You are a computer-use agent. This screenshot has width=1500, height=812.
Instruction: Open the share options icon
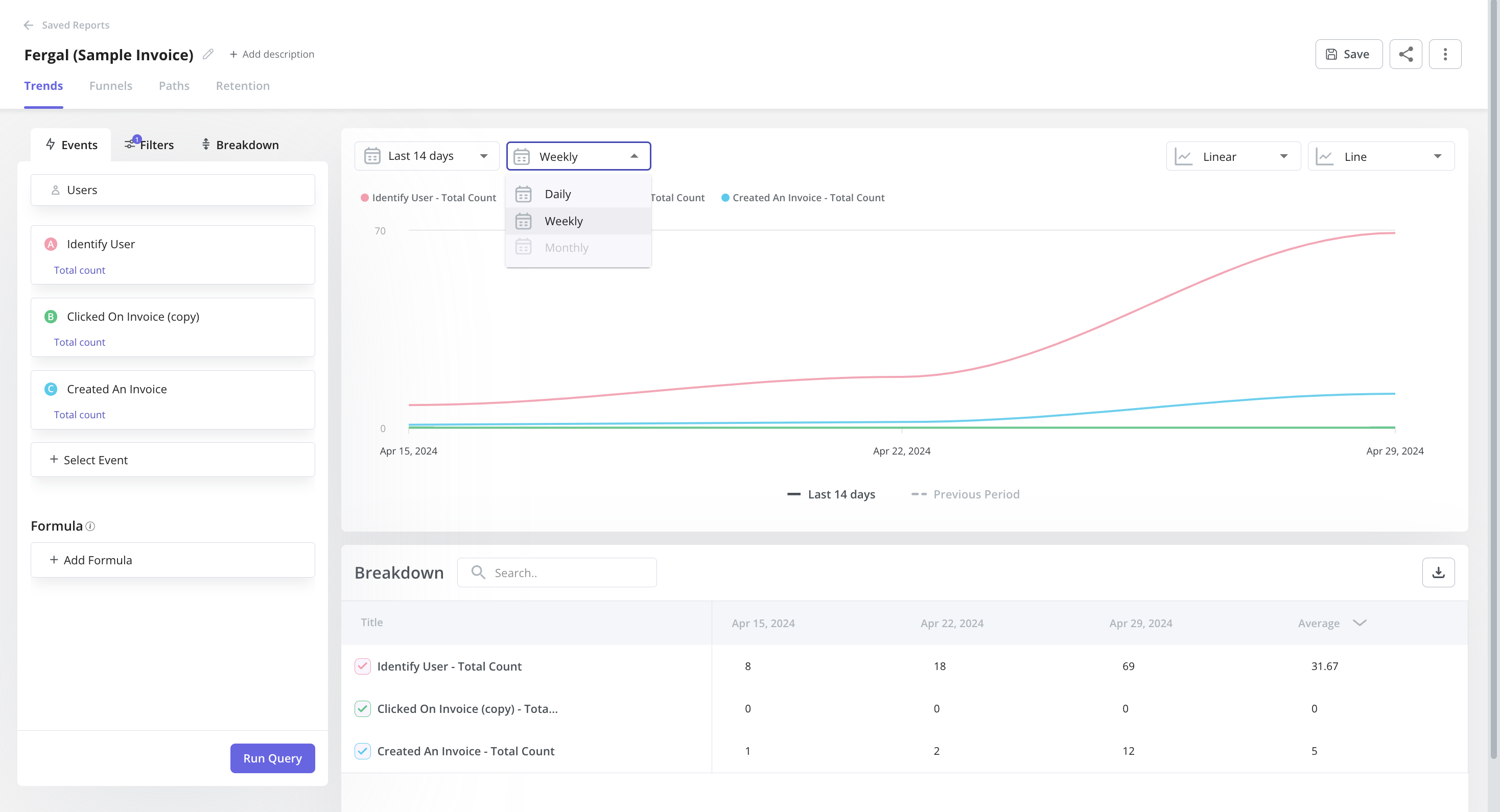point(1406,54)
